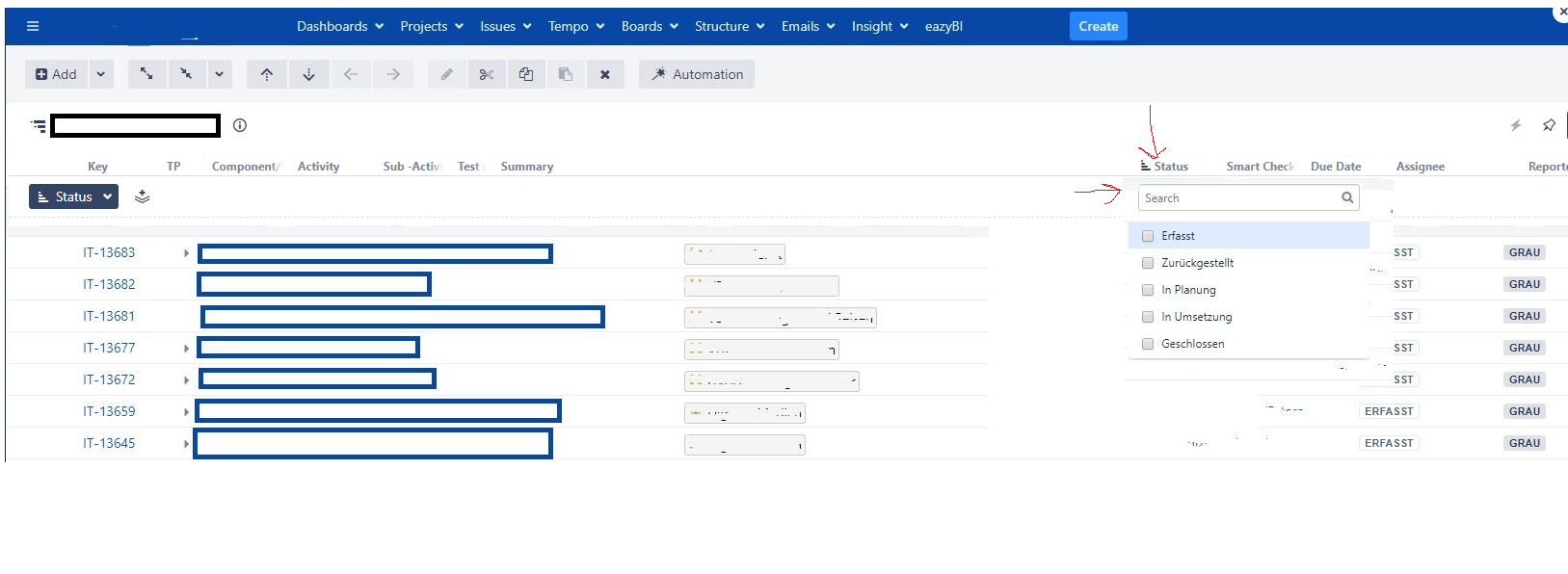Check the In Umsetzung checkbox
The width and height of the screenshot is (1568, 574).
[1148, 317]
